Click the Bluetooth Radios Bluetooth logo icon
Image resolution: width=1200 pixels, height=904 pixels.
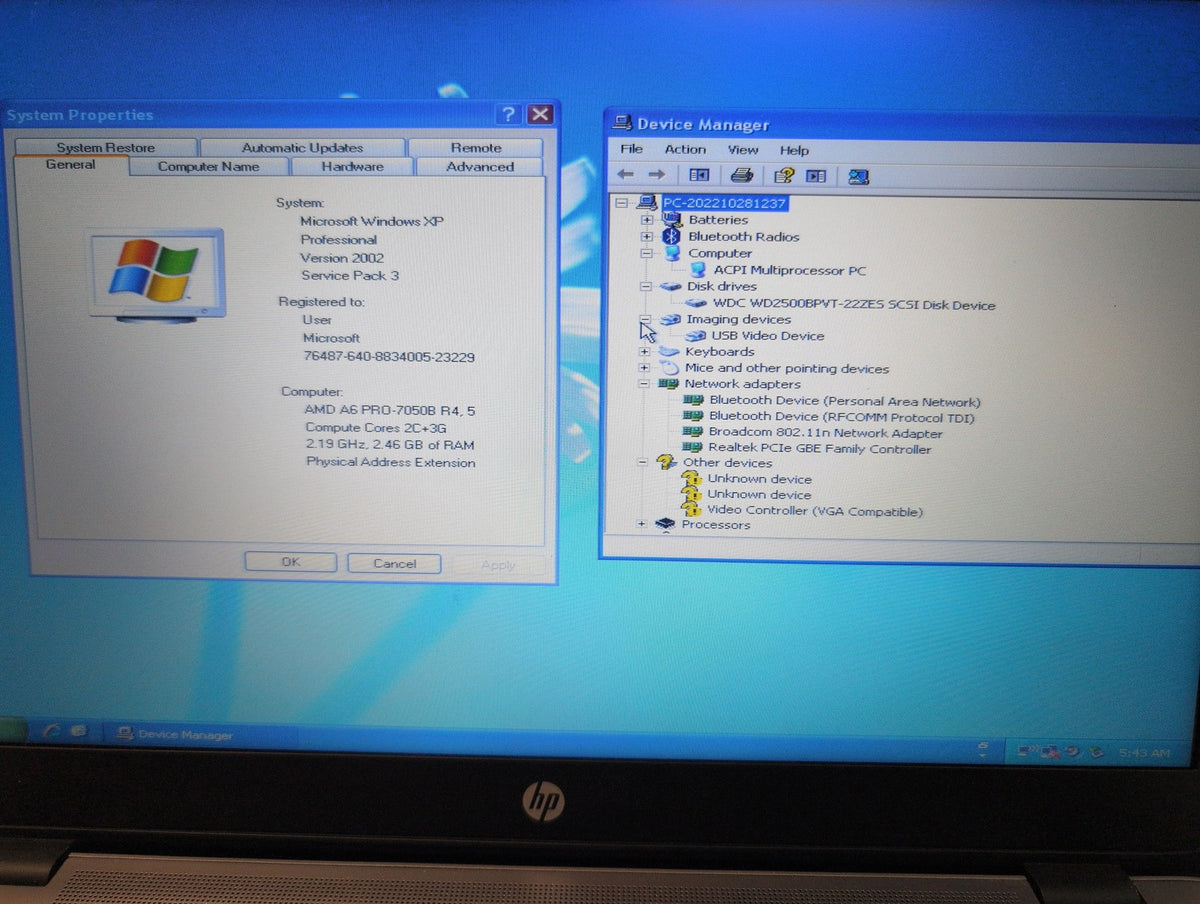pyautogui.click(x=671, y=237)
